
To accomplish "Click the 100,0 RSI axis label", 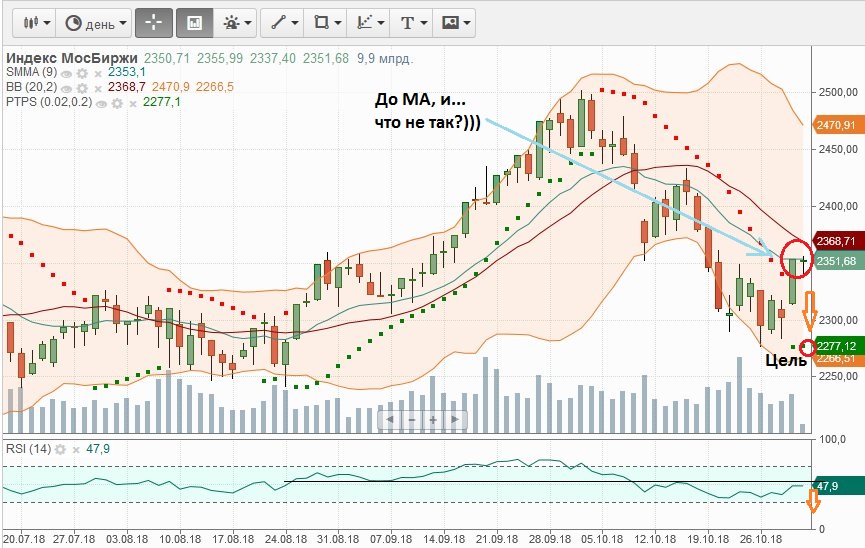I will click(x=833, y=440).
